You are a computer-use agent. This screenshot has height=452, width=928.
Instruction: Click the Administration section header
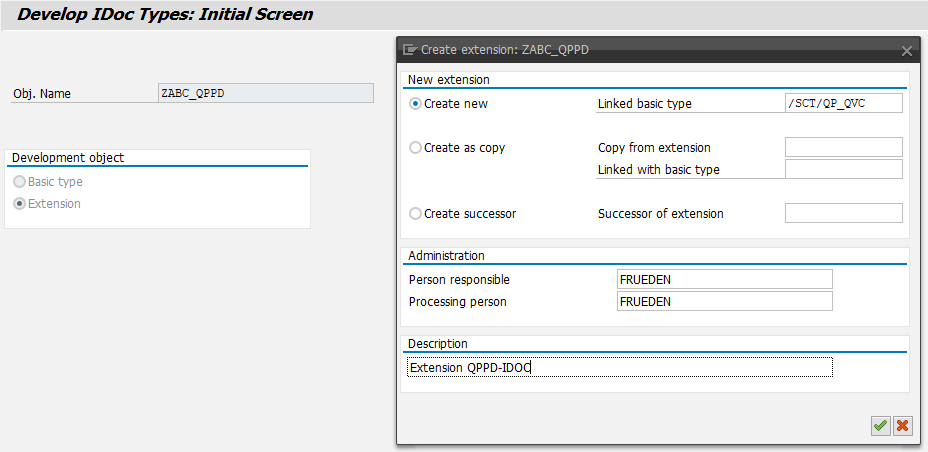click(x=446, y=256)
